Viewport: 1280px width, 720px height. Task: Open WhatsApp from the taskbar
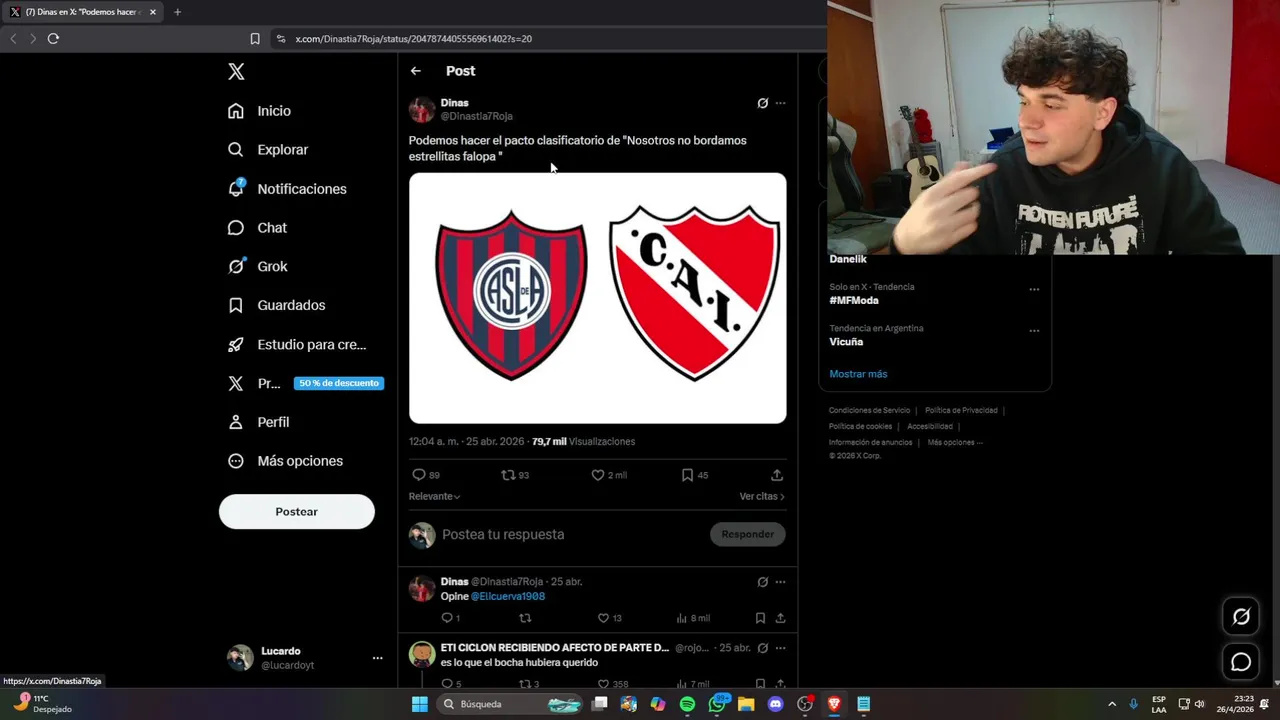tap(717, 704)
